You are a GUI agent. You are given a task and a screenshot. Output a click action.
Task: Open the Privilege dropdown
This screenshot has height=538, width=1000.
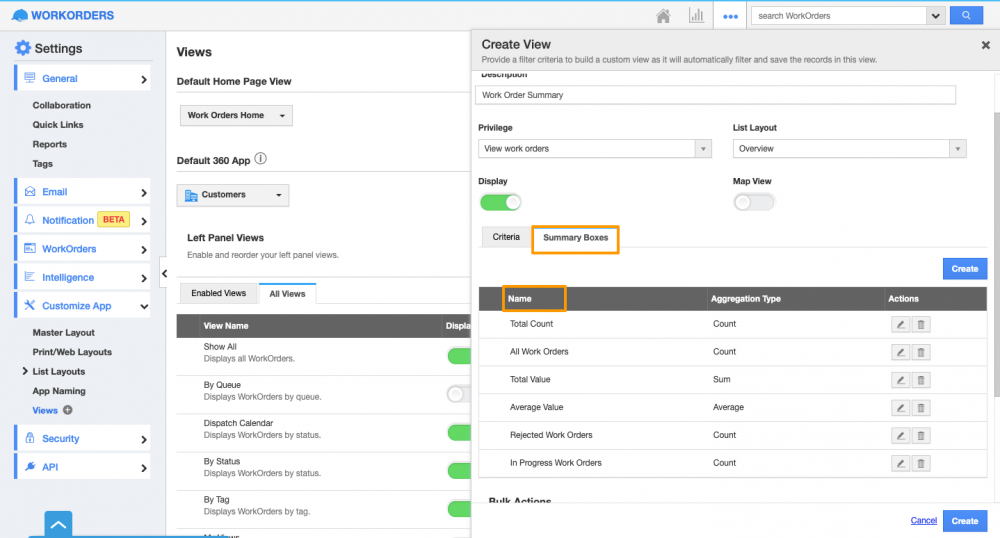point(594,149)
